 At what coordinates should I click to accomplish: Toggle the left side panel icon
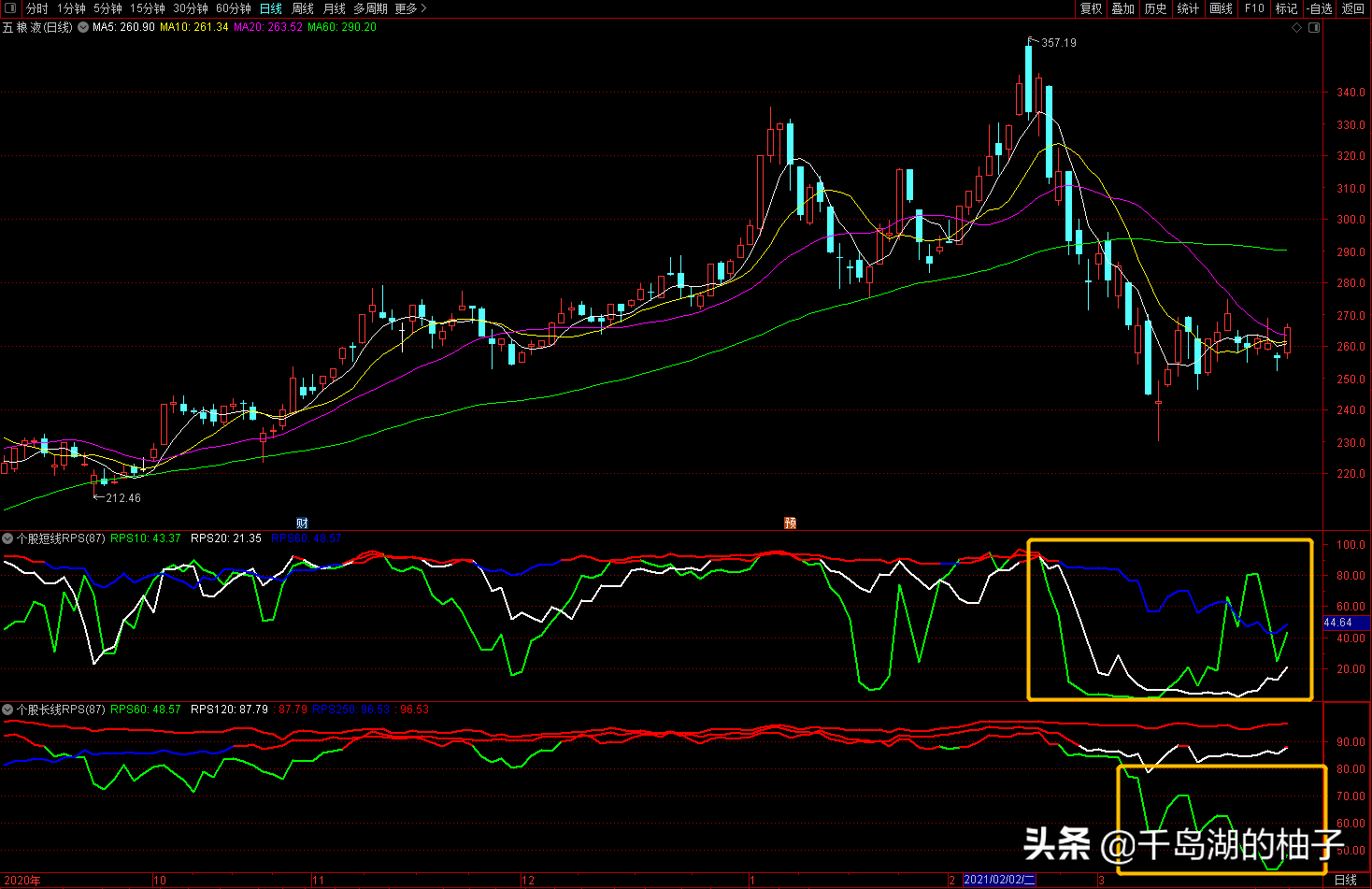point(10,8)
